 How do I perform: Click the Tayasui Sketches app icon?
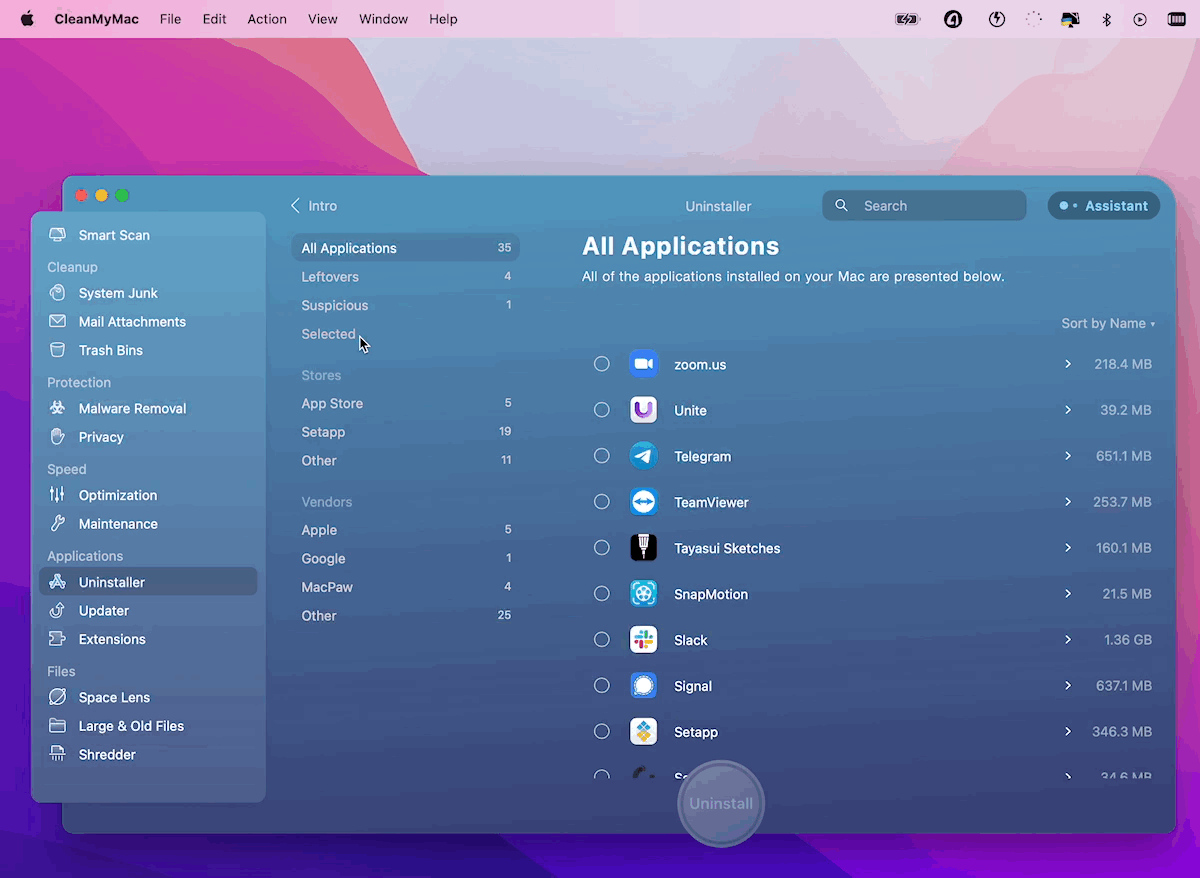644,548
